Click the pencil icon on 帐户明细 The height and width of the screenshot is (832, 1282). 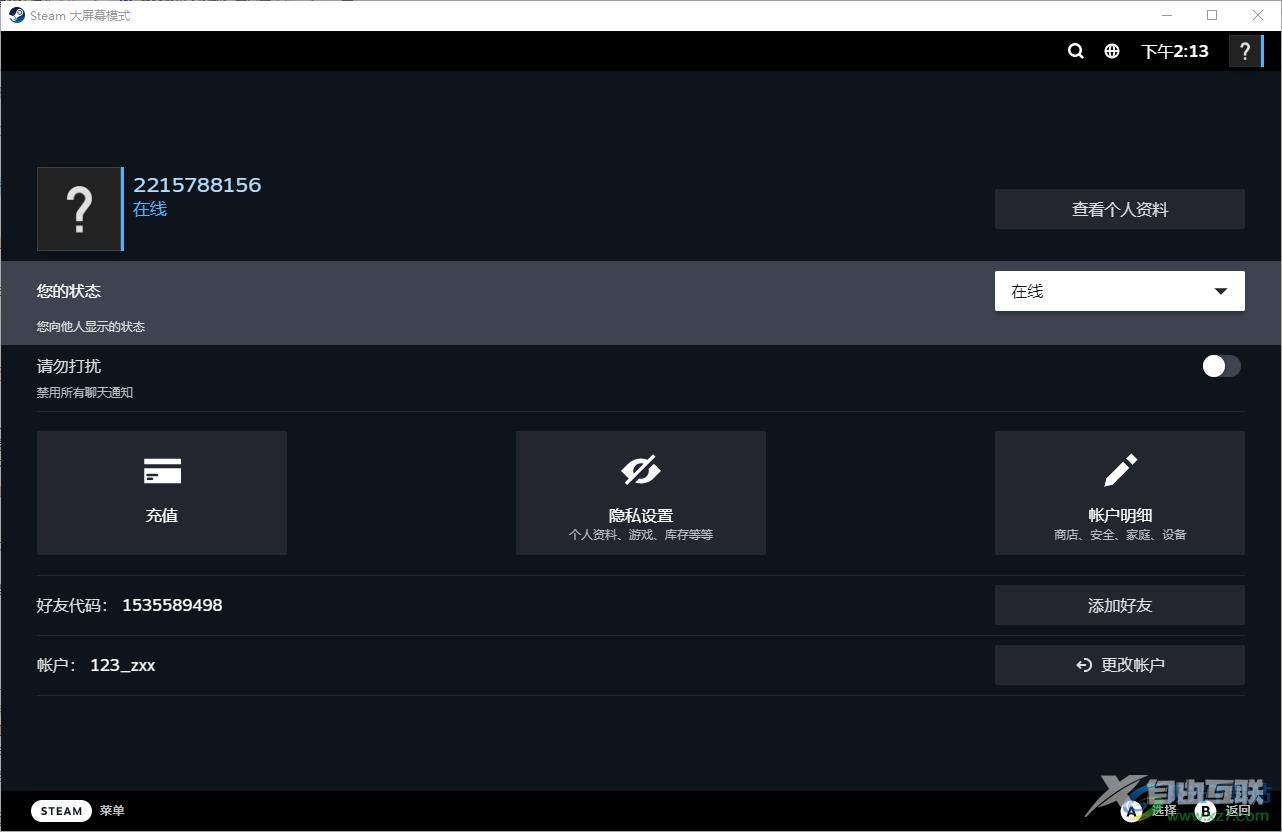tap(1120, 470)
